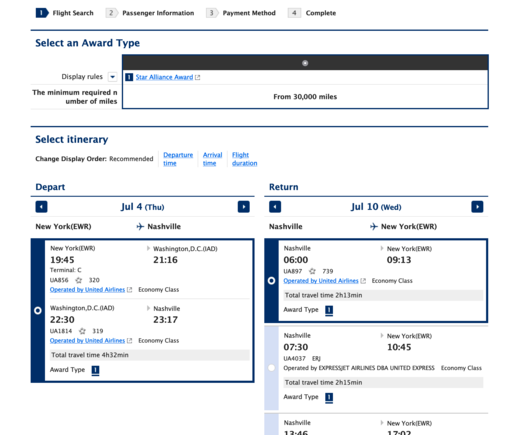This screenshot has width=528, height=435.
Task: Click Award Type 1 badge on departure itinerary
Action: [95, 370]
